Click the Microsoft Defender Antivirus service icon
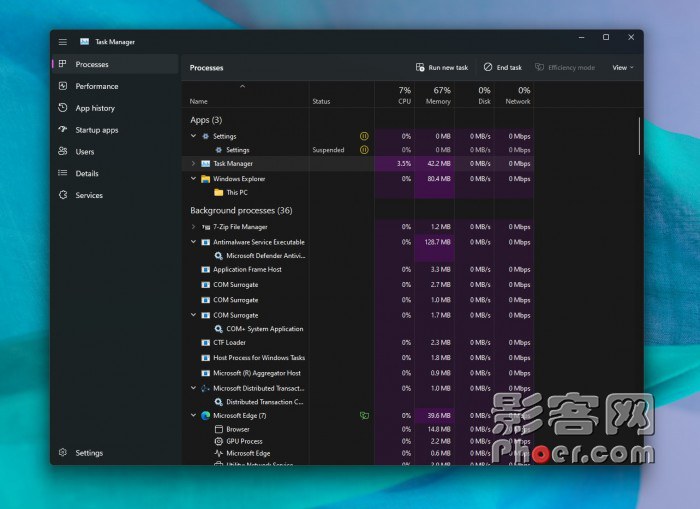The height and width of the screenshot is (509, 700). 218,256
